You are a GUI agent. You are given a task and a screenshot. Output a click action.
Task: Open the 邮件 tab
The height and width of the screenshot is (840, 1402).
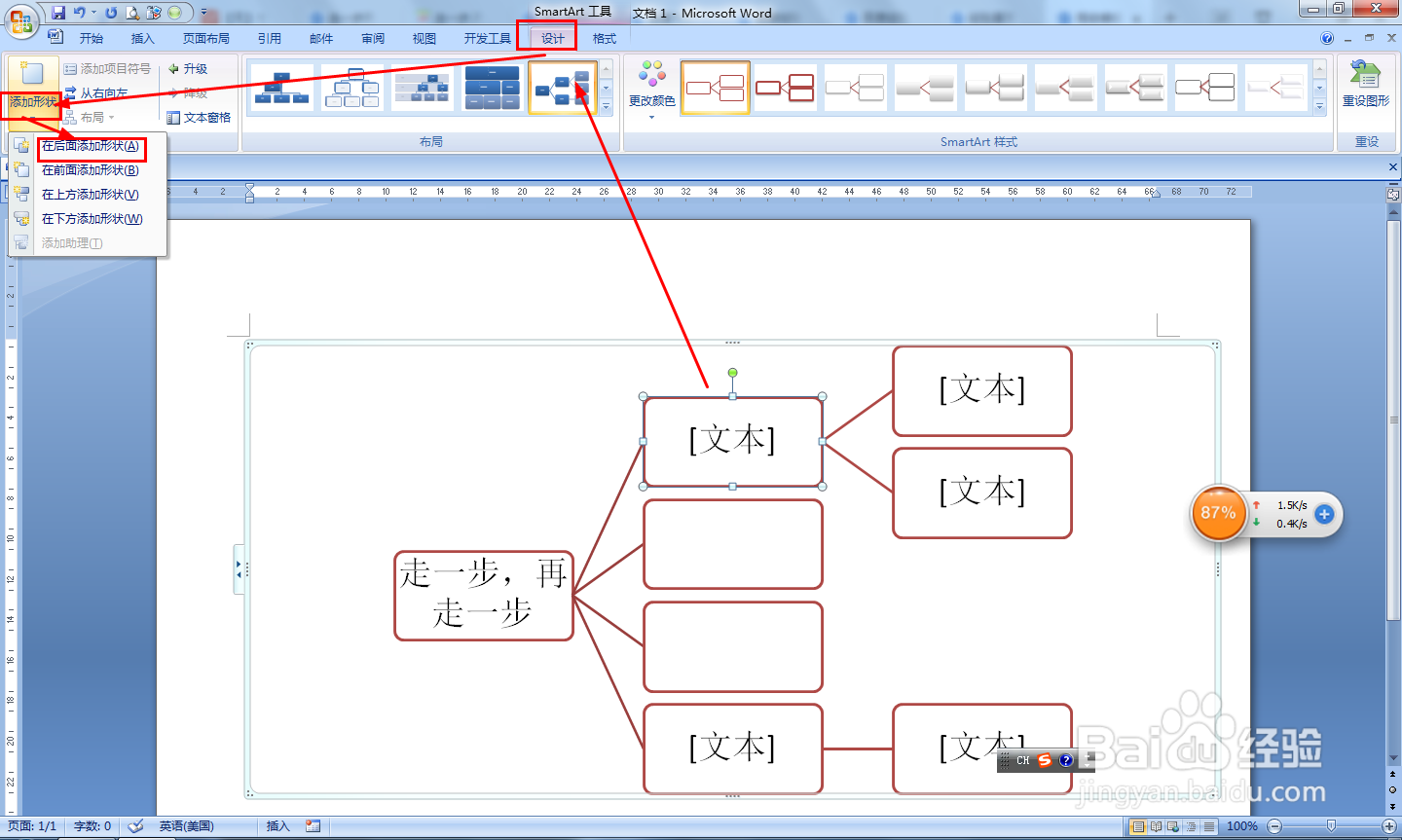click(x=321, y=39)
